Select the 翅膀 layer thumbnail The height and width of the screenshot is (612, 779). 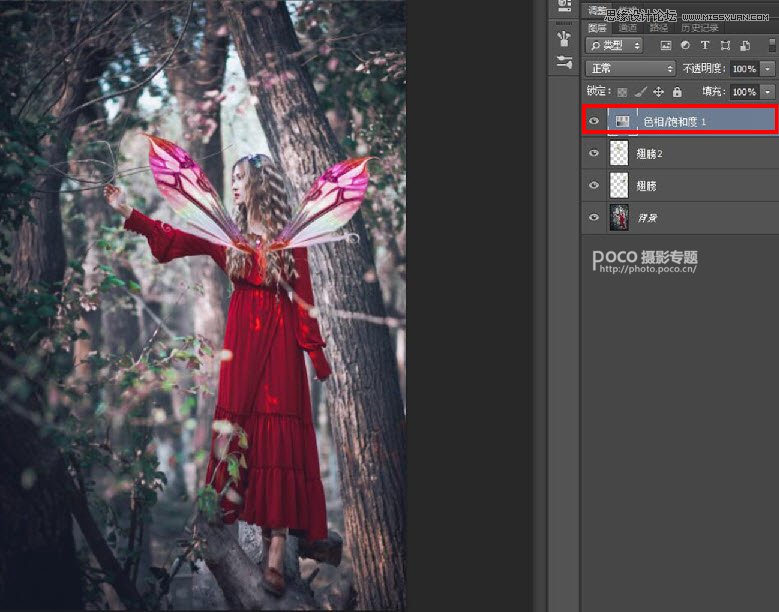619,185
